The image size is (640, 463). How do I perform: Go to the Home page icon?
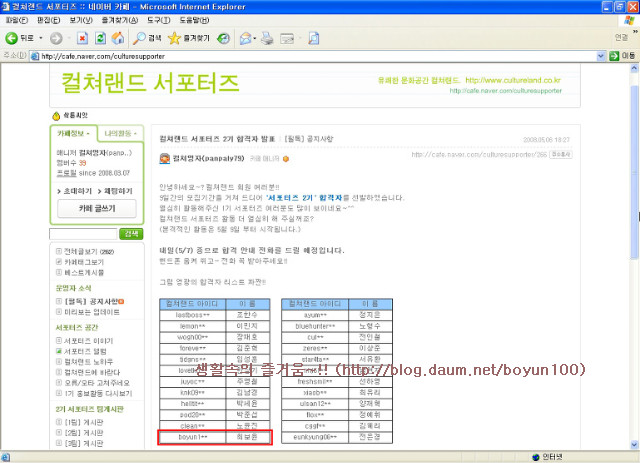(118, 38)
